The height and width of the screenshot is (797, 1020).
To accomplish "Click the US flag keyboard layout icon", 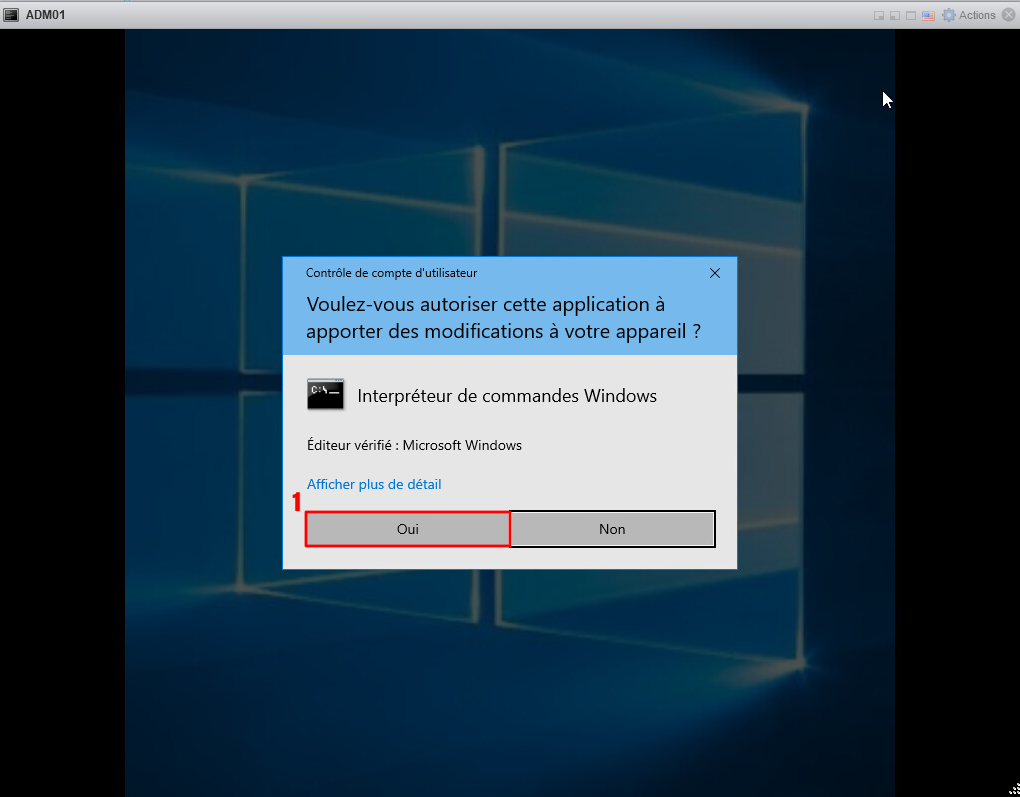I will pyautogui.click(x=928, y=16).
